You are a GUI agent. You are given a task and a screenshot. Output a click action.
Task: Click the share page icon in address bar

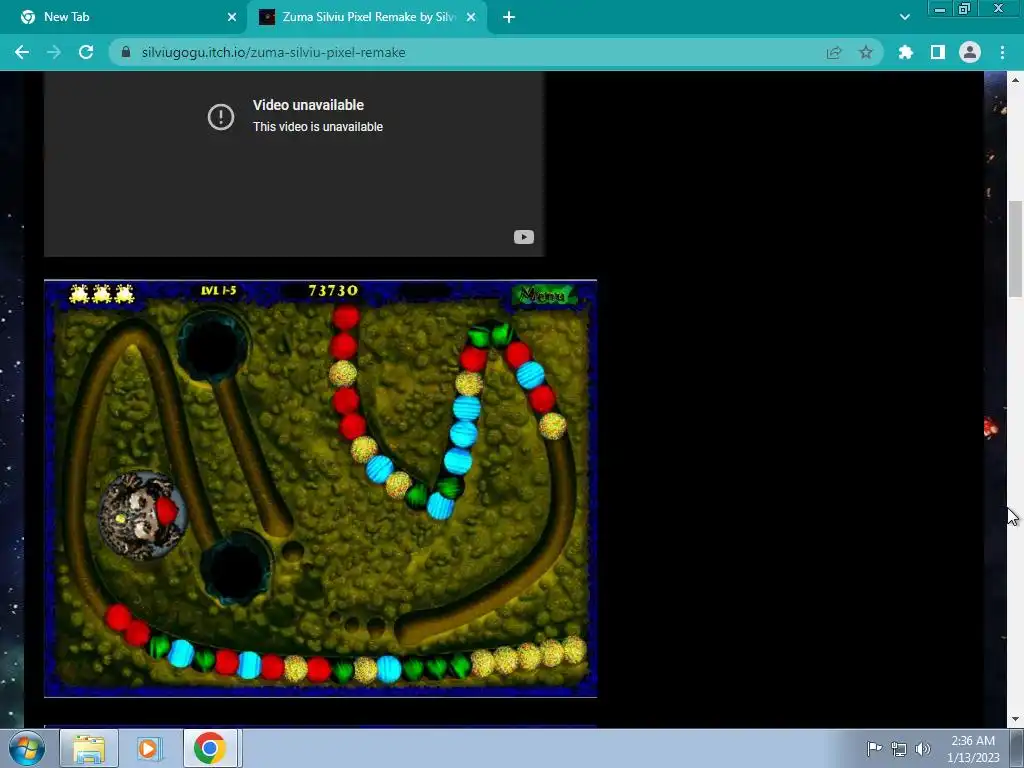coord(834,52)
